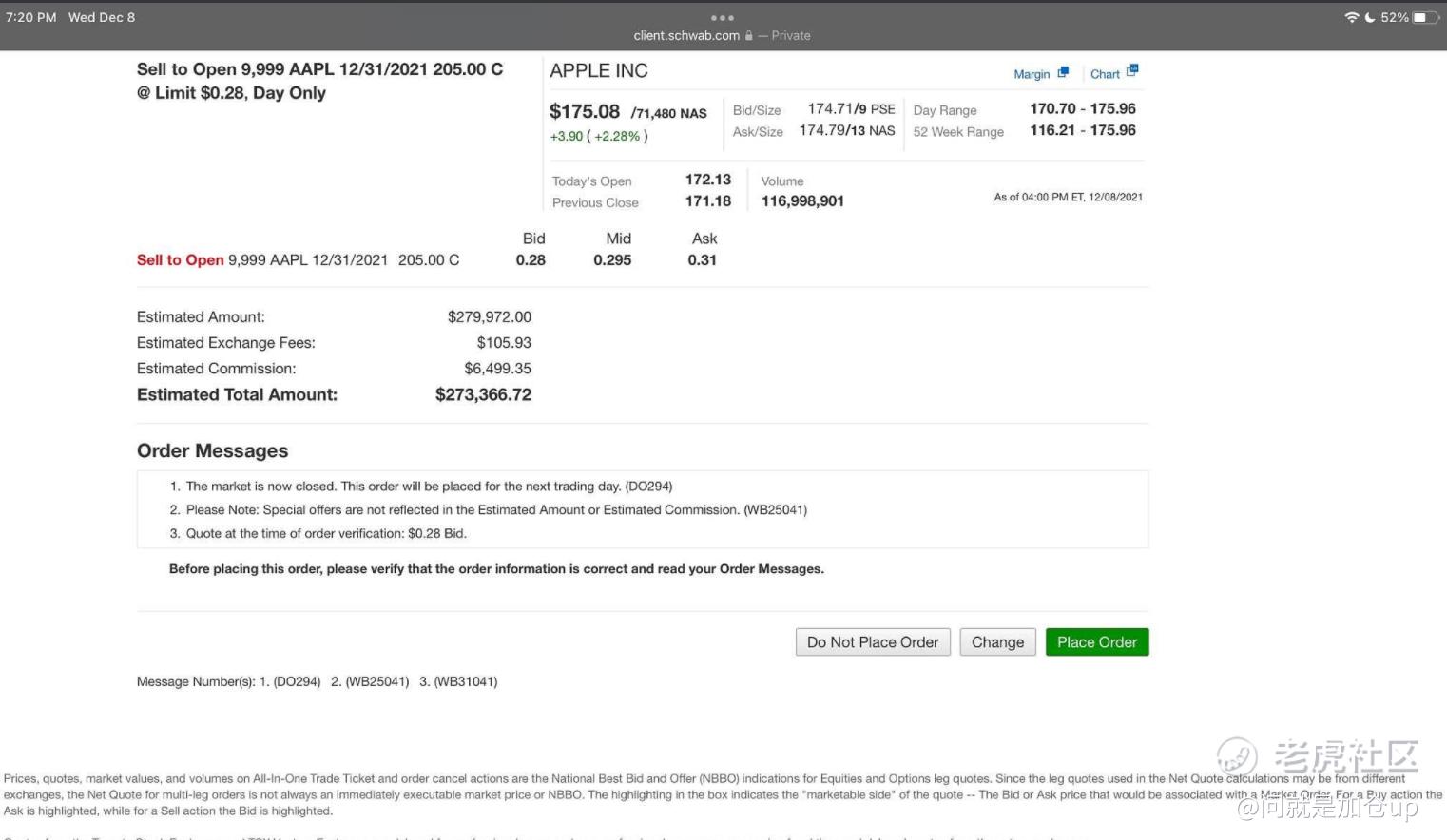Viewport: 1447px width, 840px height.
Task: Tap the Do Not Disturb moon icon
Action: click(x=1369, y=17)
